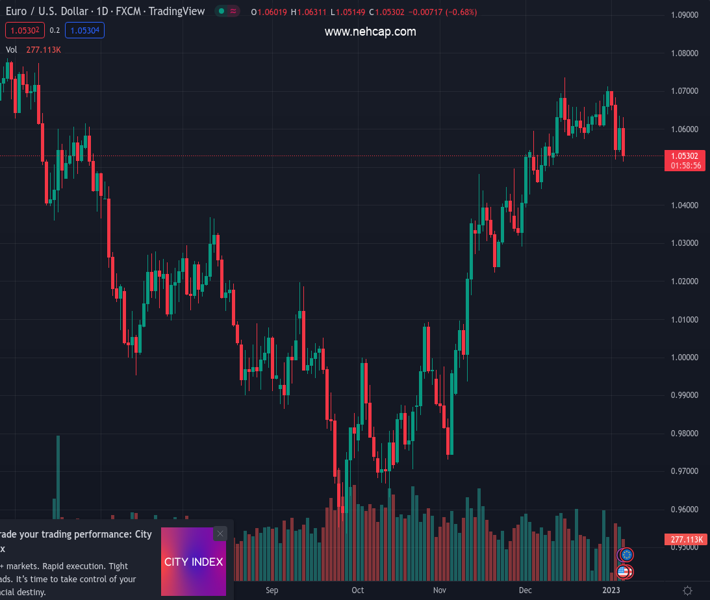Click the blue buy price 1.05304 button
The image size is (710, 600).
(86, 30)
